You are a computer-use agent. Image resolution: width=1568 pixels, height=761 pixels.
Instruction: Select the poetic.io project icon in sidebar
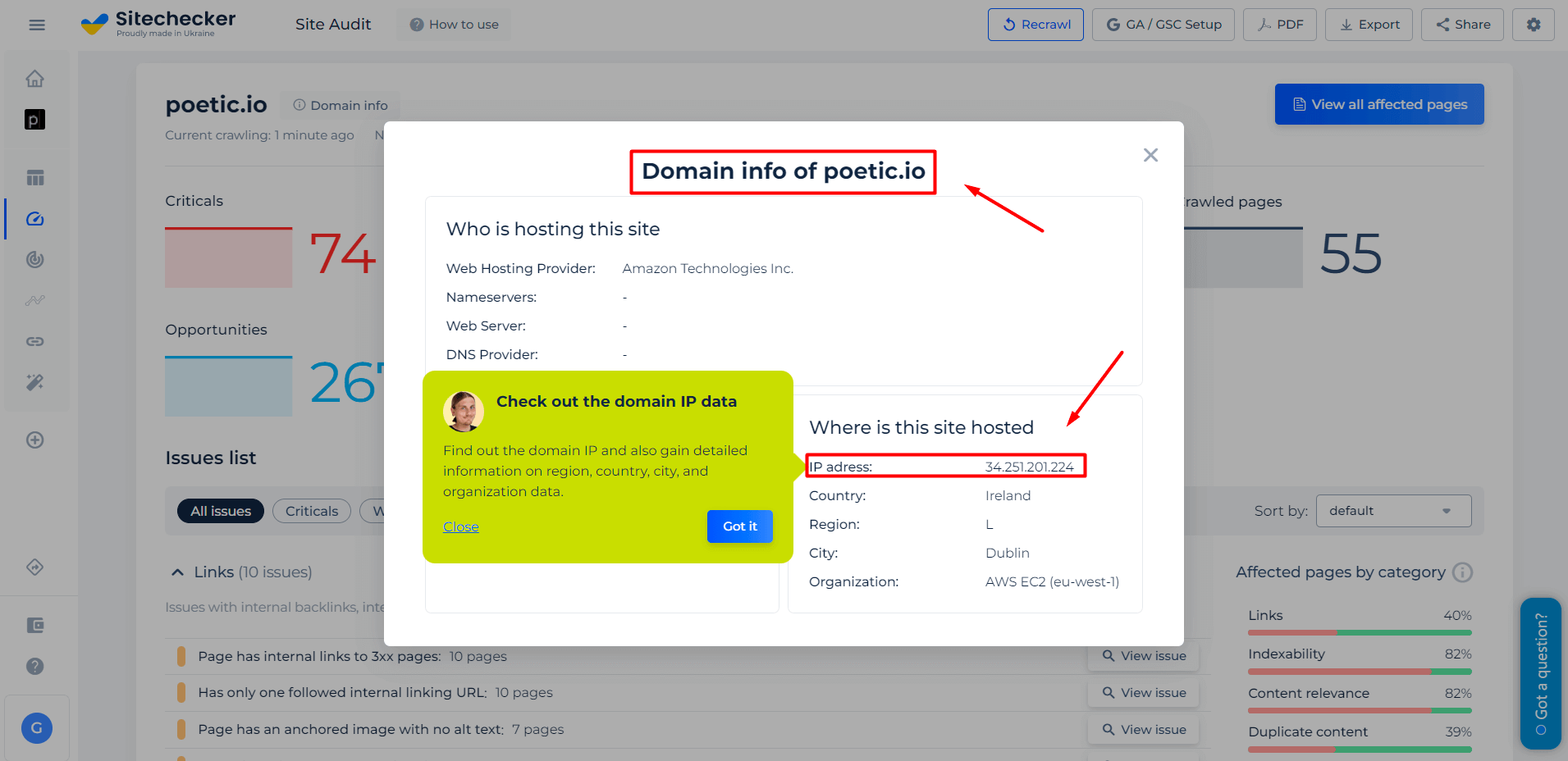coord(34,120)
